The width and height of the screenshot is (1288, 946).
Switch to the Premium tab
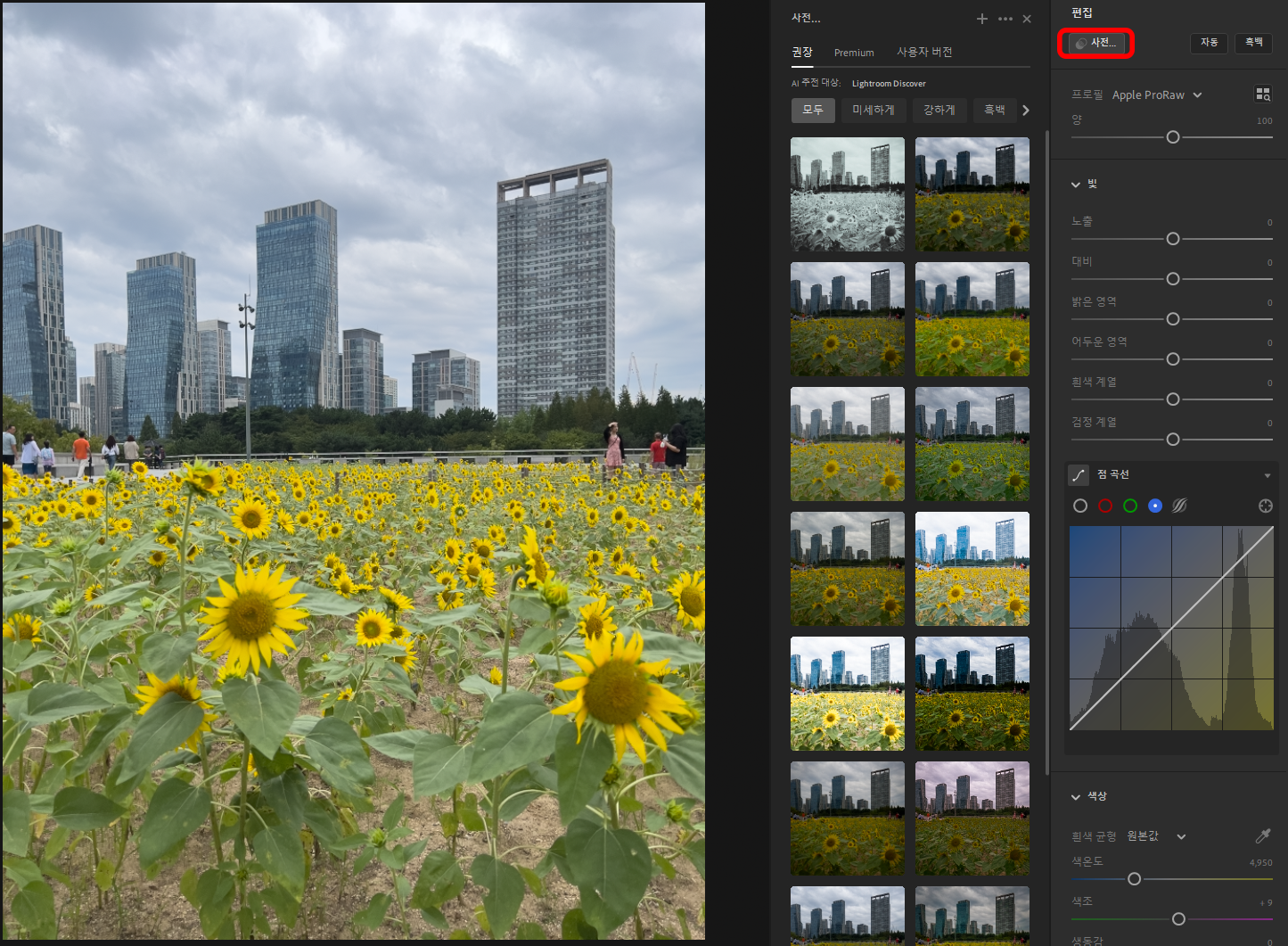click(x=854, y=53)
